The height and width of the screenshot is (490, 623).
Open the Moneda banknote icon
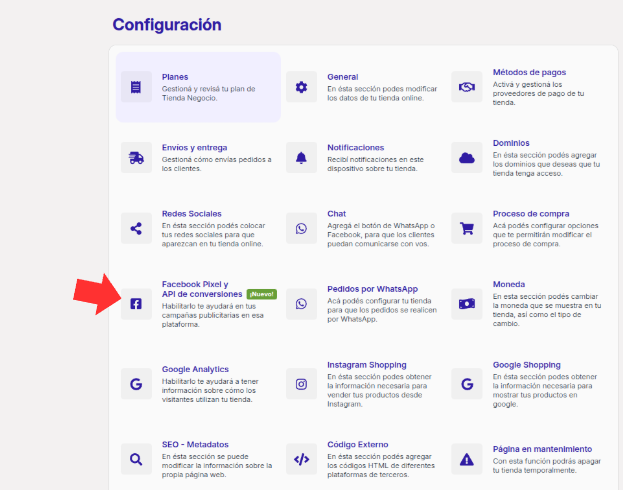point(467,304)
